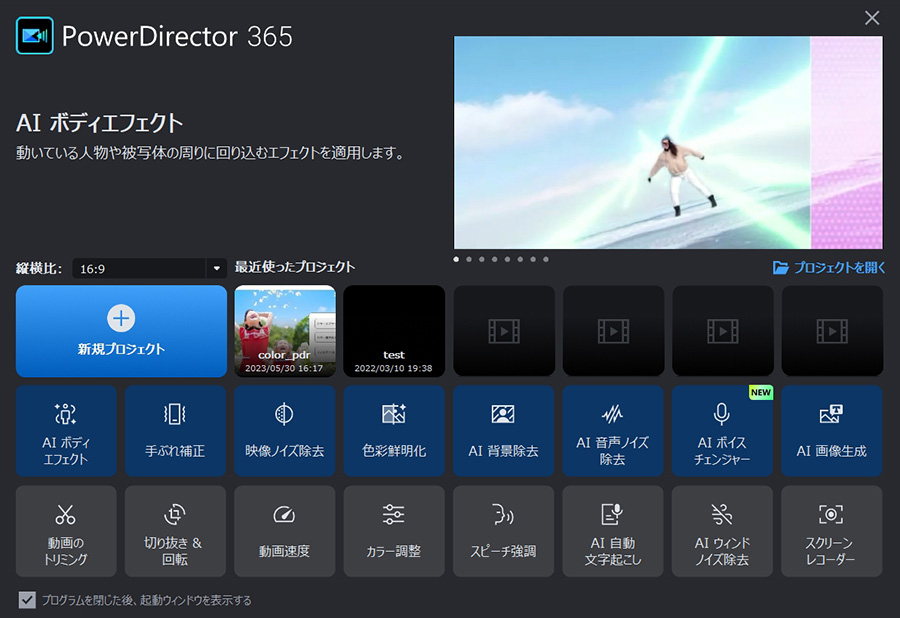Launch AI 音声ノイズ除去 tool
The height and width of the screenshot is (618, 900).
click(x=612, y=432)
